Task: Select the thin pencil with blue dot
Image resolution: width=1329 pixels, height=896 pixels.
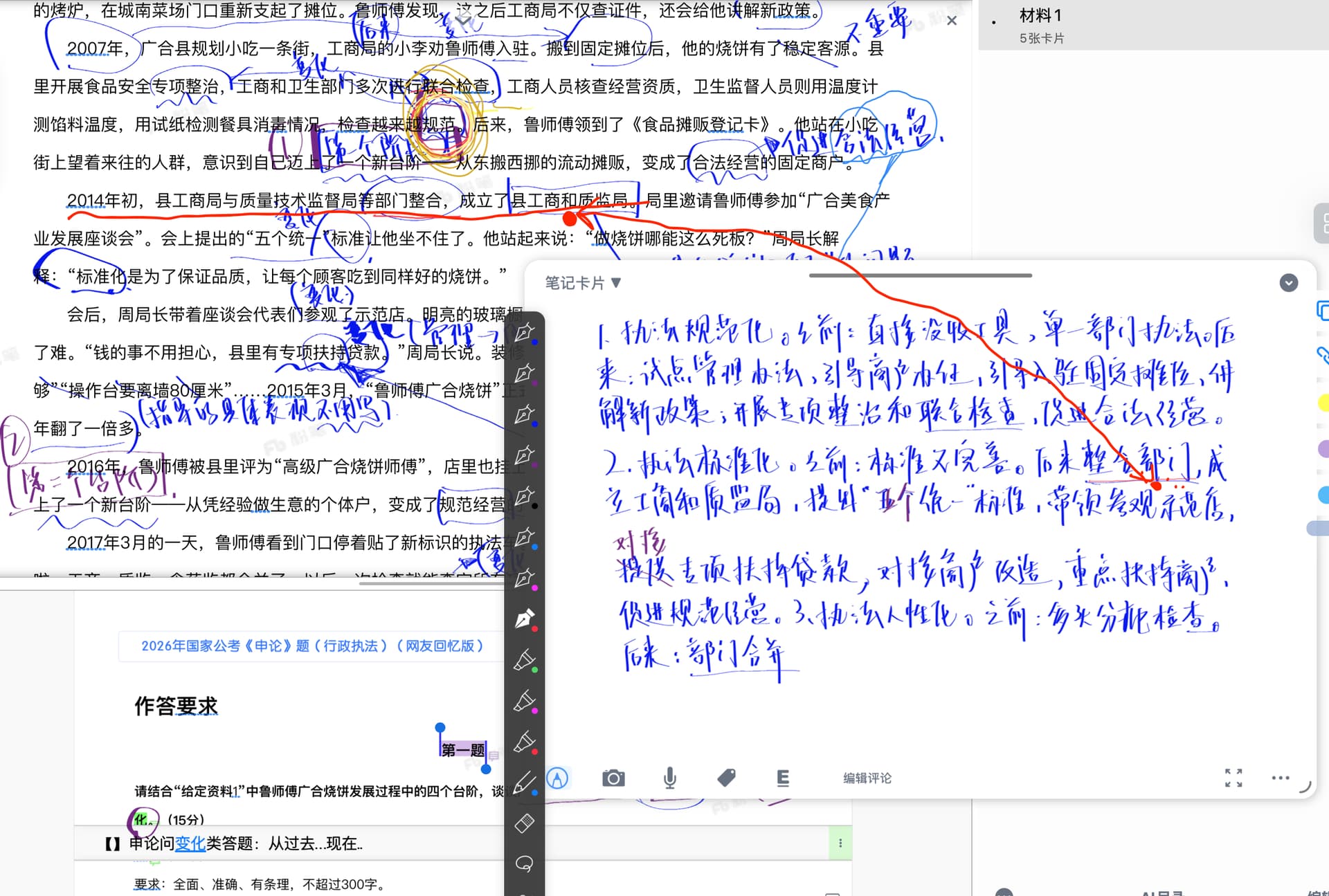Action: pyautogui.click(x=525, y=783)
